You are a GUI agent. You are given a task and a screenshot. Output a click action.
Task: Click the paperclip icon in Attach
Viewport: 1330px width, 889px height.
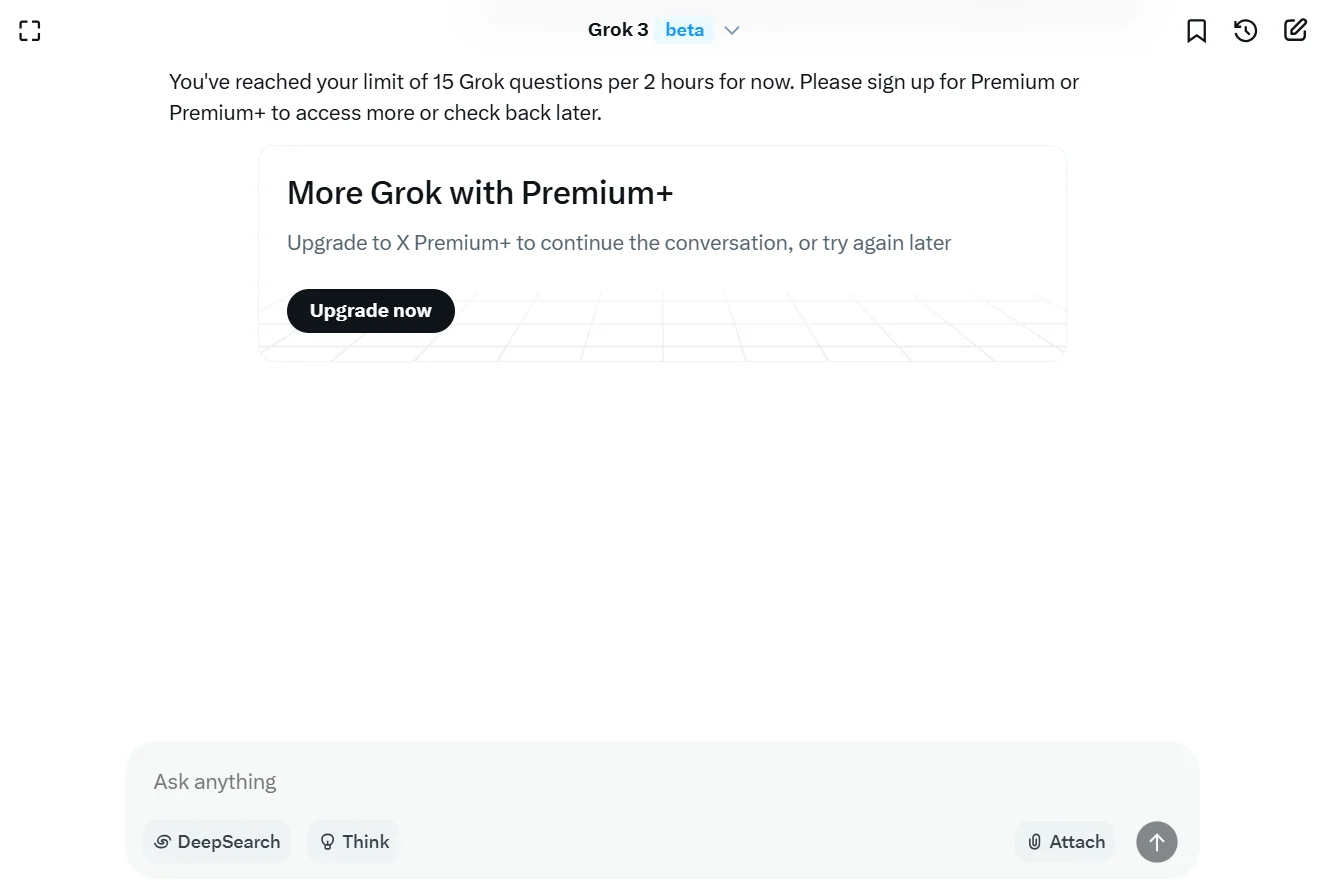point(1035,842)
